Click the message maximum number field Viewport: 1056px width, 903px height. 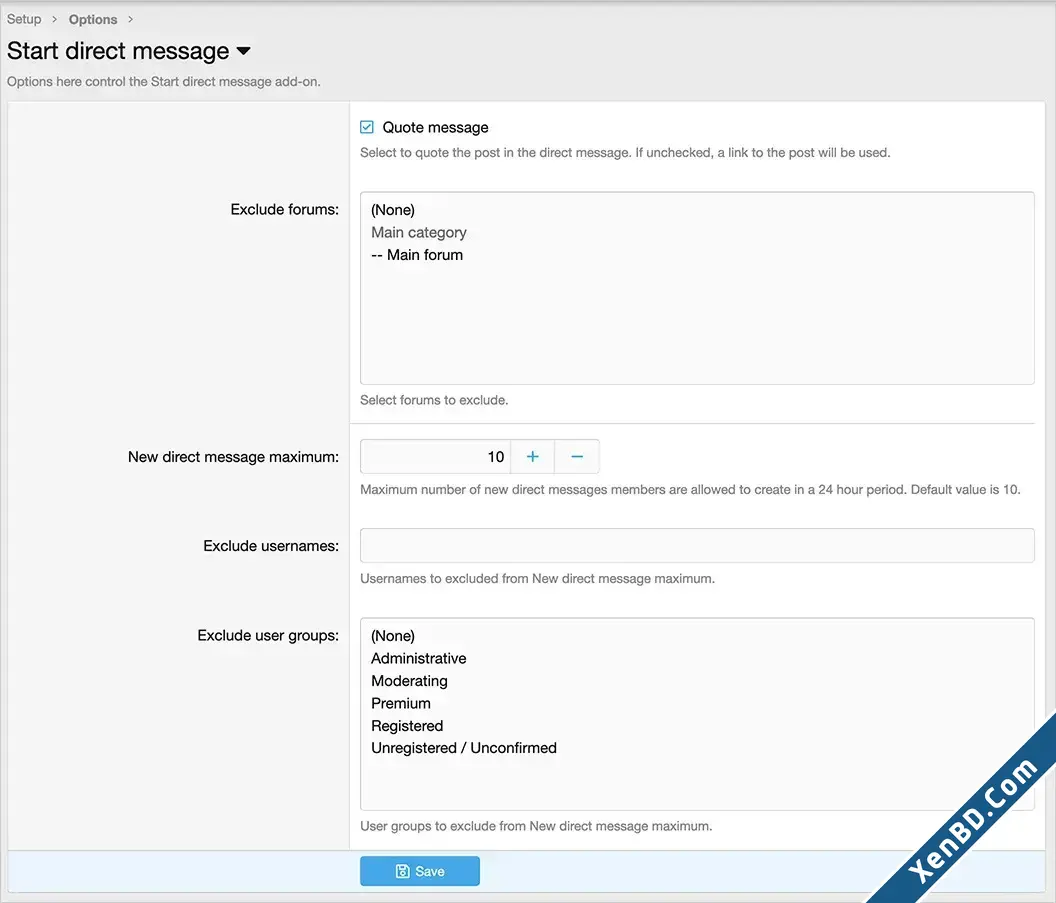click(435, 457)
